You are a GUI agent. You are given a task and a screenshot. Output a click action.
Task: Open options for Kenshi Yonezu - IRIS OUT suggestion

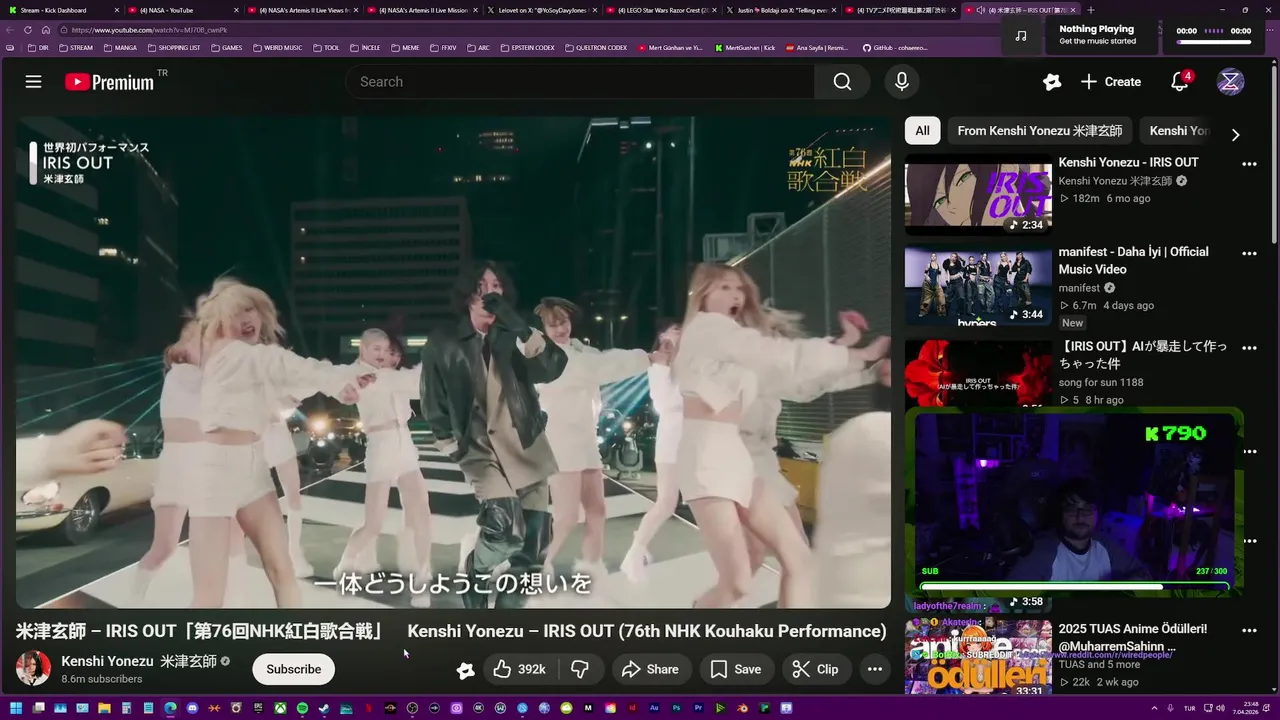click(1249, 164)
